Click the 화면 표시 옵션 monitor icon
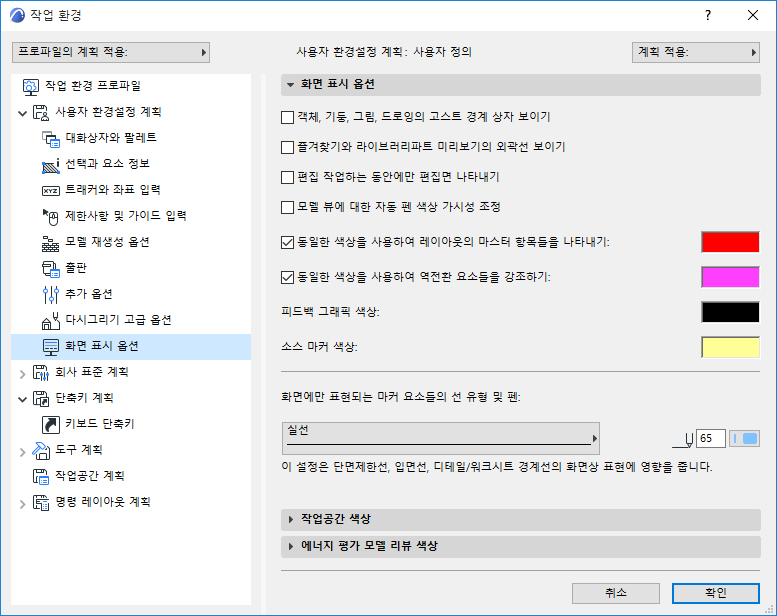Image resolution: width=777 pixels, height=616 pixels. pyautogui.click(x=51, y=346)
